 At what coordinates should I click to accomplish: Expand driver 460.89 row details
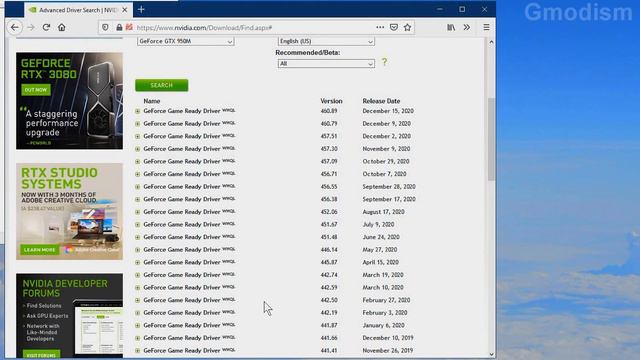(138, 111)
